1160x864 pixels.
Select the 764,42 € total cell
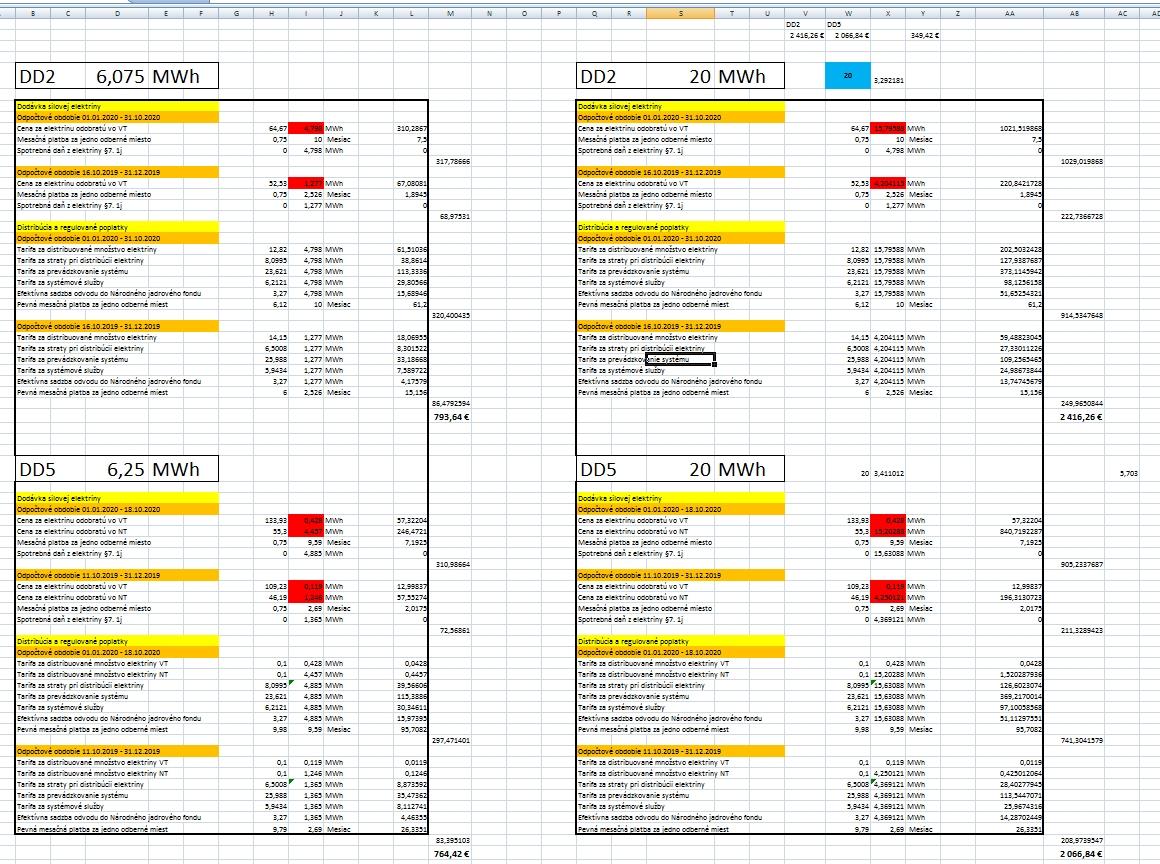point(450,855)
